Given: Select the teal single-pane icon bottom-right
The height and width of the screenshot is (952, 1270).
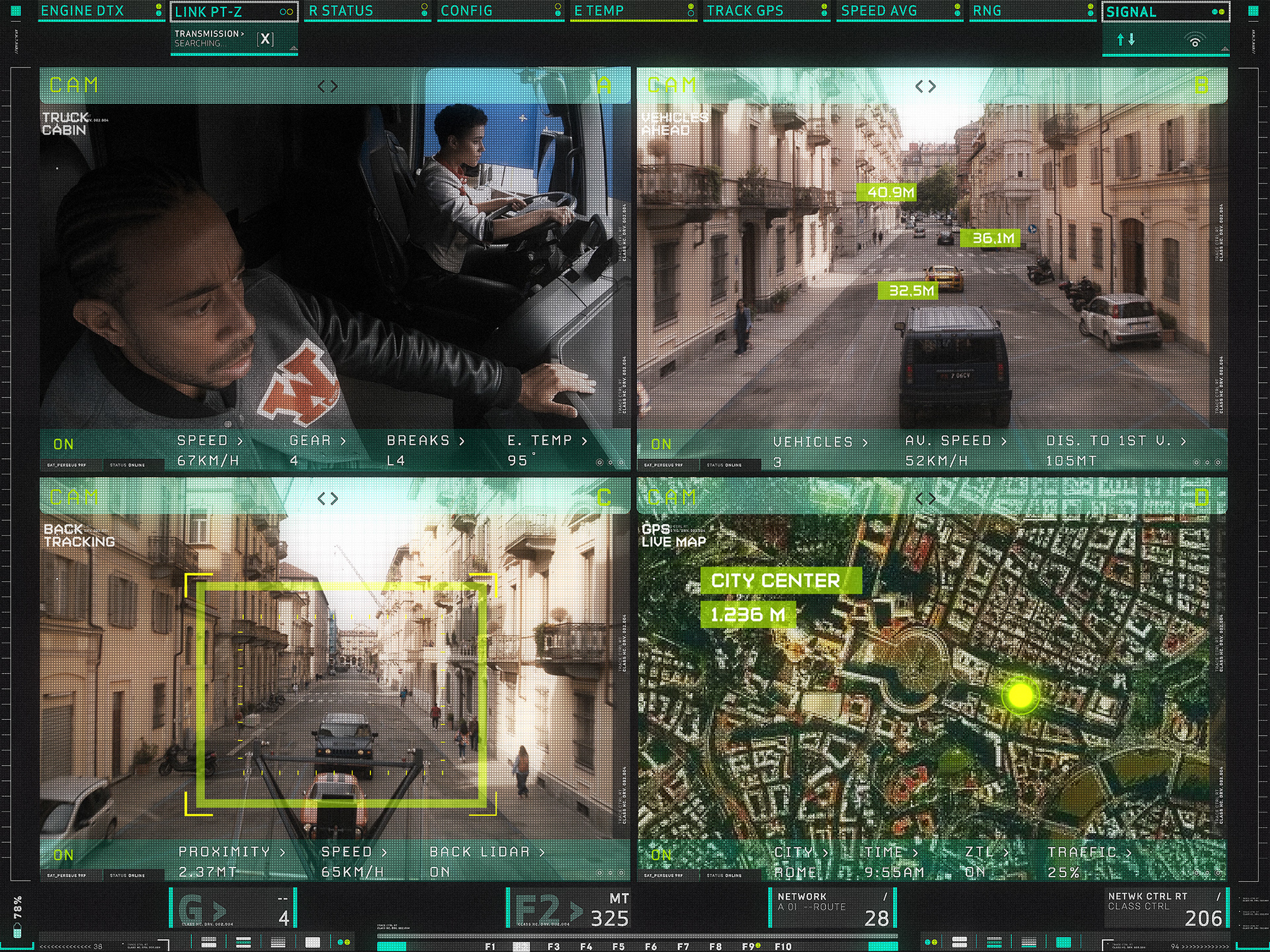Looking at the screenshot, I should pos(1063,942).
